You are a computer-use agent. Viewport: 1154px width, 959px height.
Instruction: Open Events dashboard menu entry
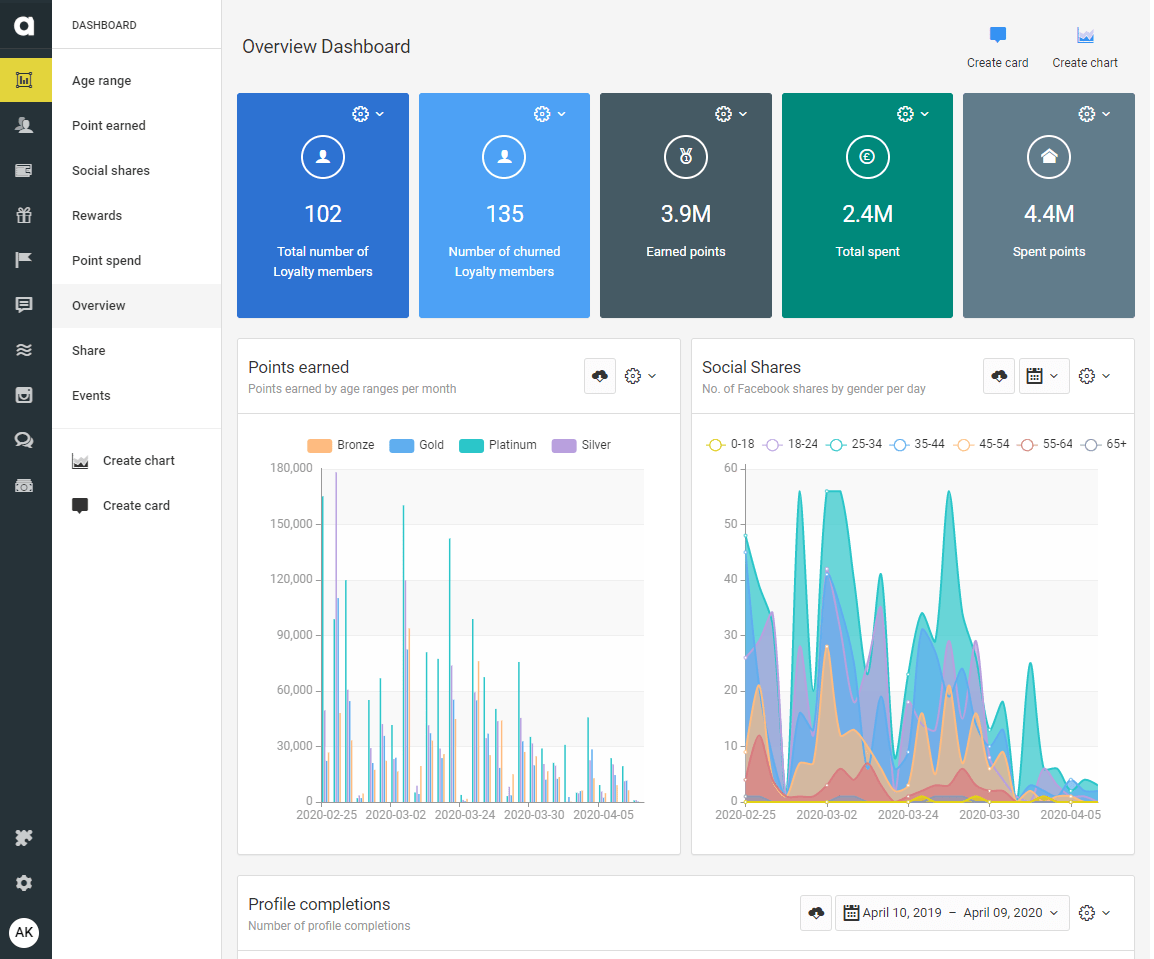pyautogui.click(x=137, y=395)
